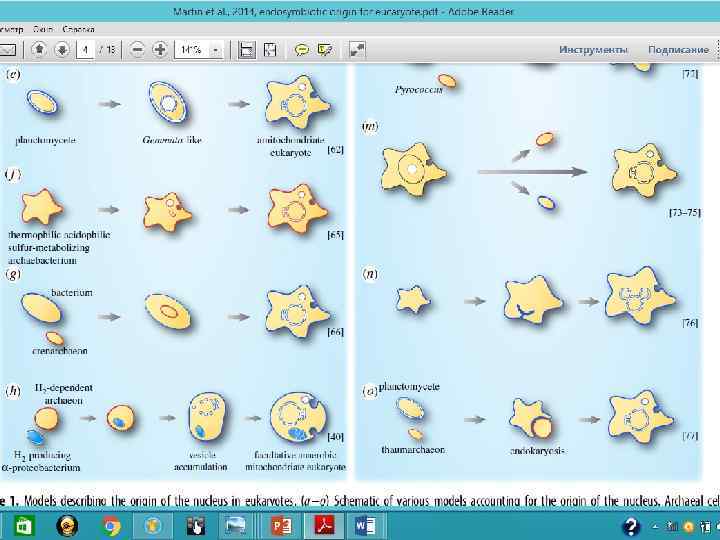Click the panel label "(h)"

click(13, 391)
